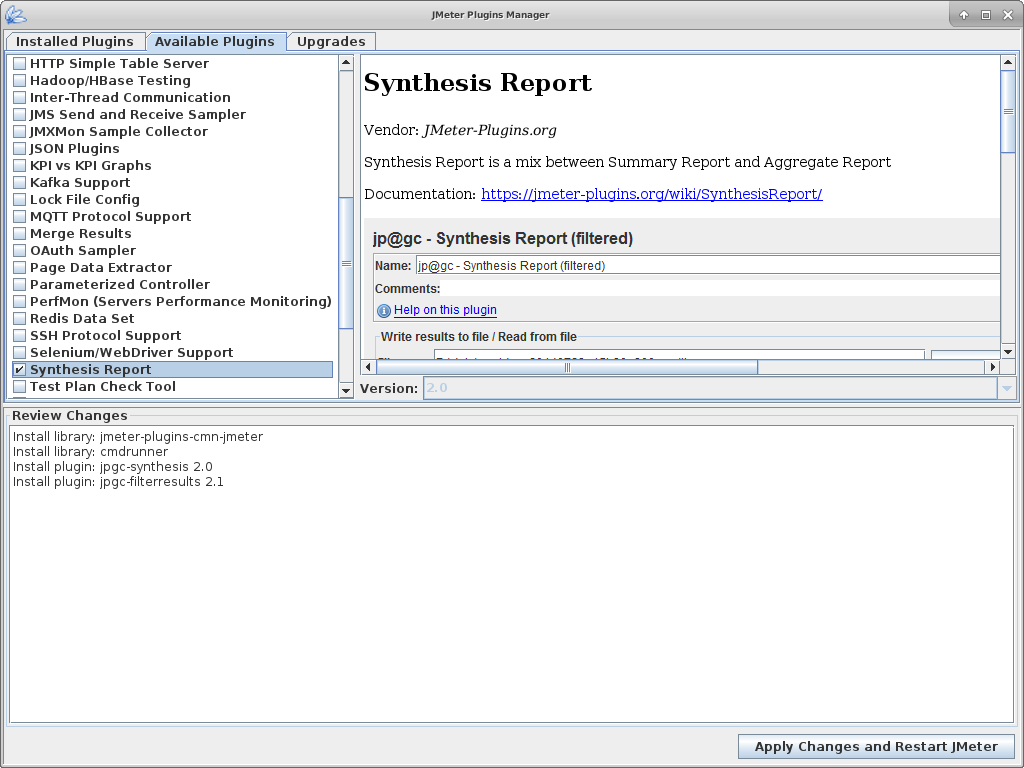Click the JMeter feather icon in title bar
This screenshot has width=1024, height=768.
(x=14, y=14)
